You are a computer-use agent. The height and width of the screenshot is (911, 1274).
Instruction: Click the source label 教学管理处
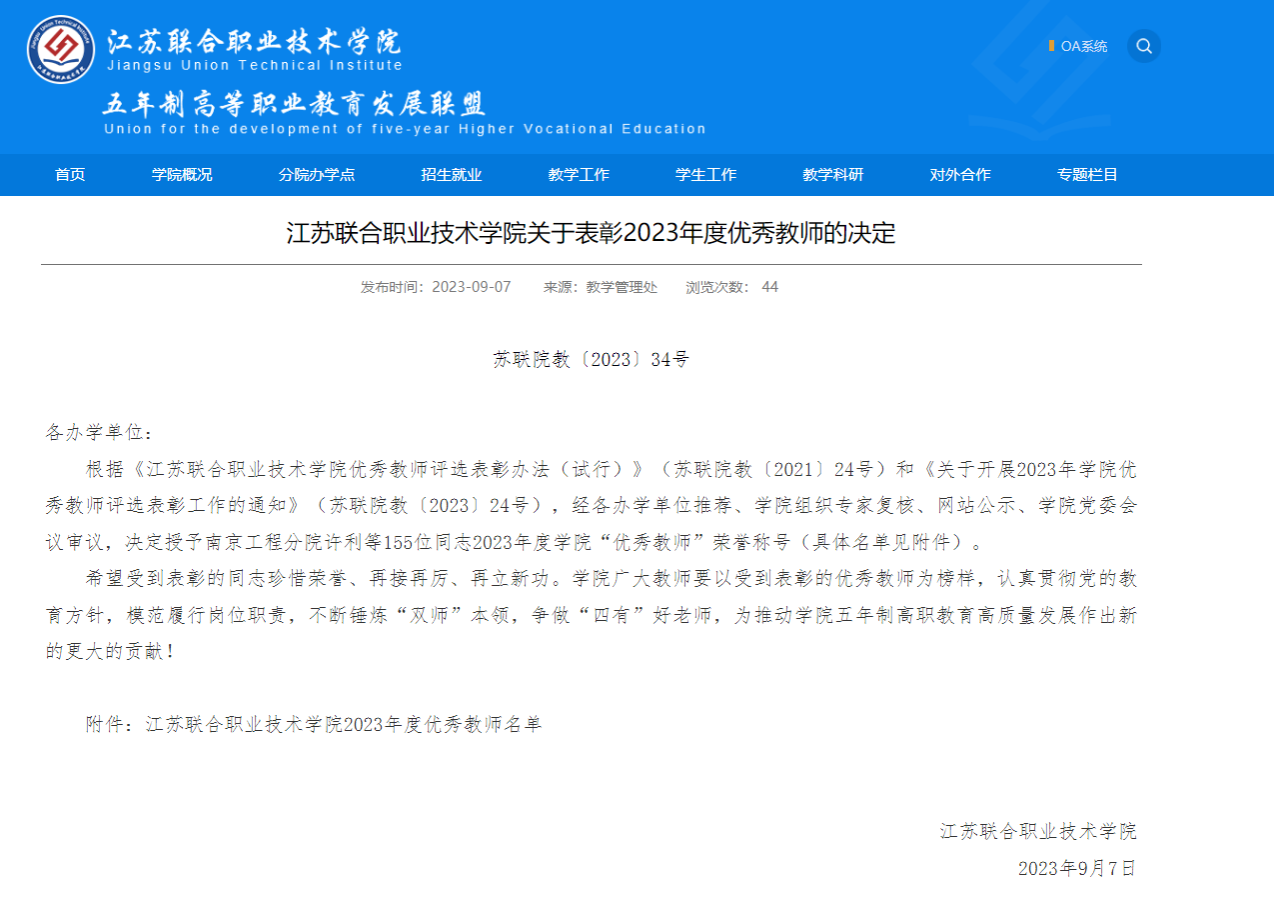(x=621, y=287)
